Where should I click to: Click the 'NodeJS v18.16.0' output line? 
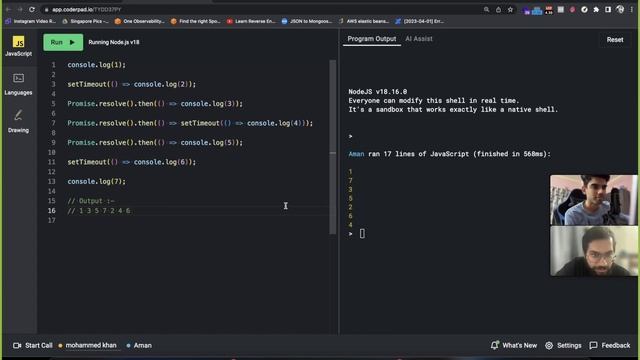pyautogui.click(x=378, y=92)
